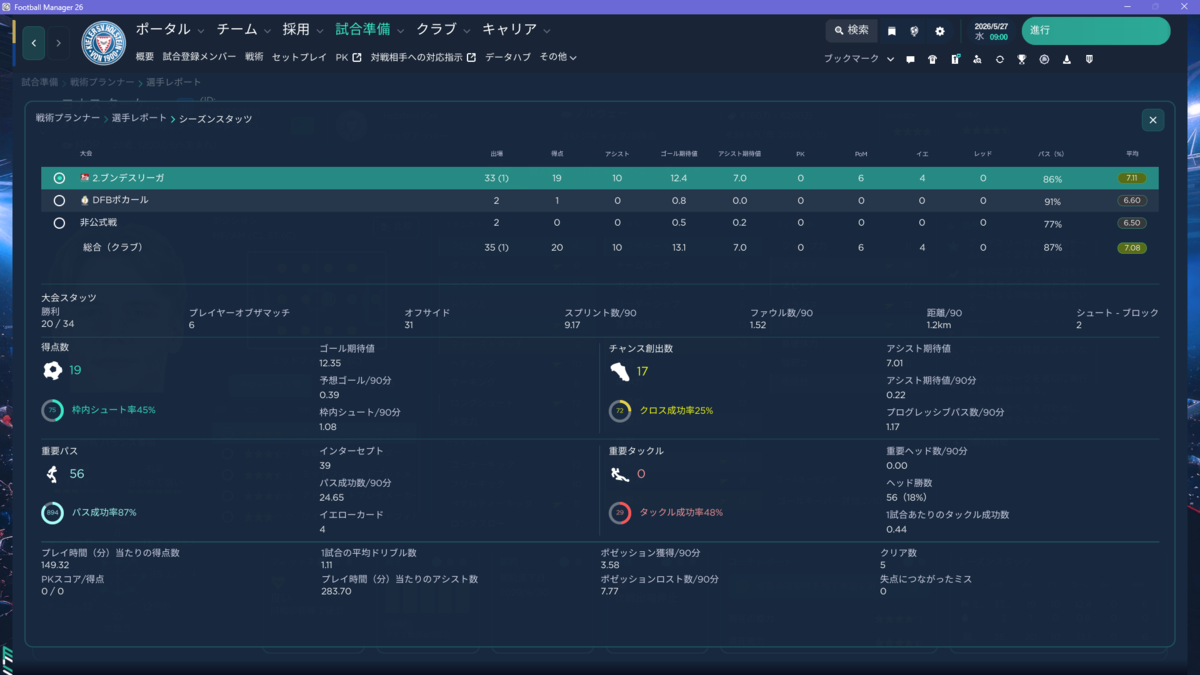1200x675 pixels.
Task: Click the タックル成功率48% progress ring
Action: (x=619, y=513)
